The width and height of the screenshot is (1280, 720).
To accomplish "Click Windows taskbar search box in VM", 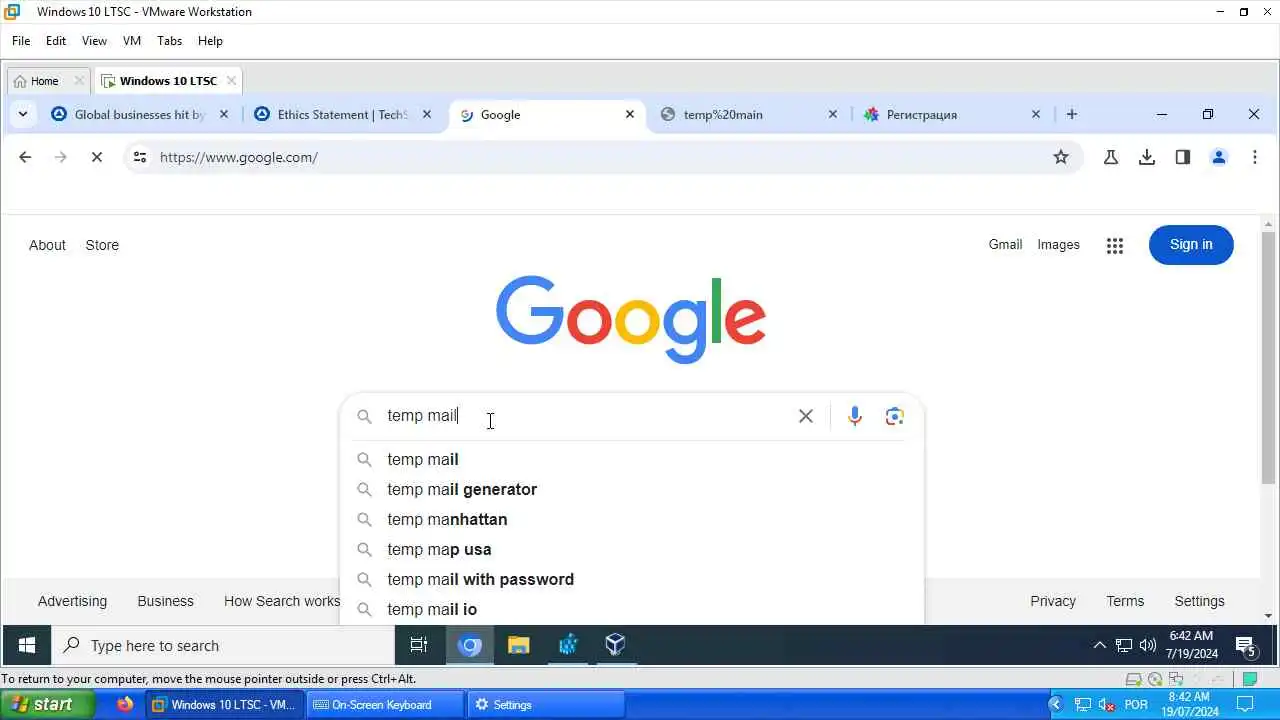I will [223, 646].
